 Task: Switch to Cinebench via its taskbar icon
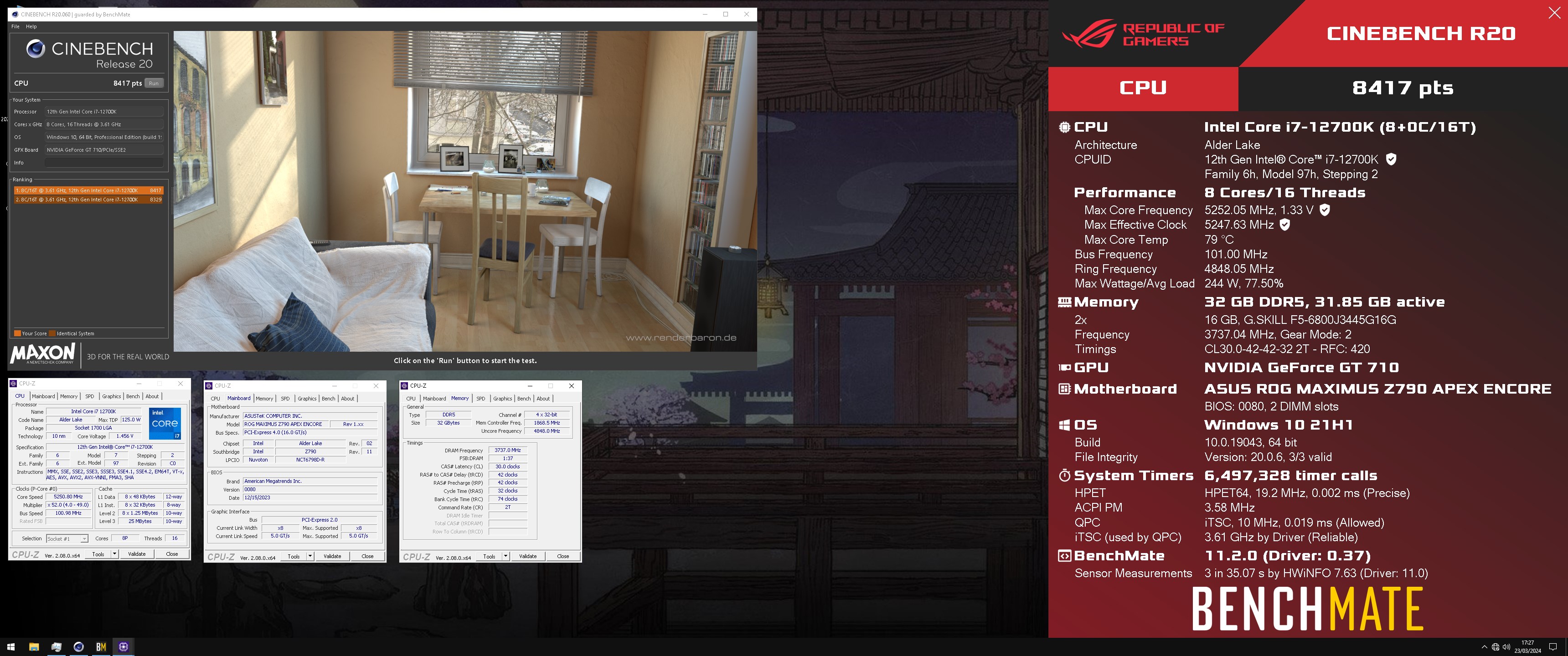click(x=78, y=647)
